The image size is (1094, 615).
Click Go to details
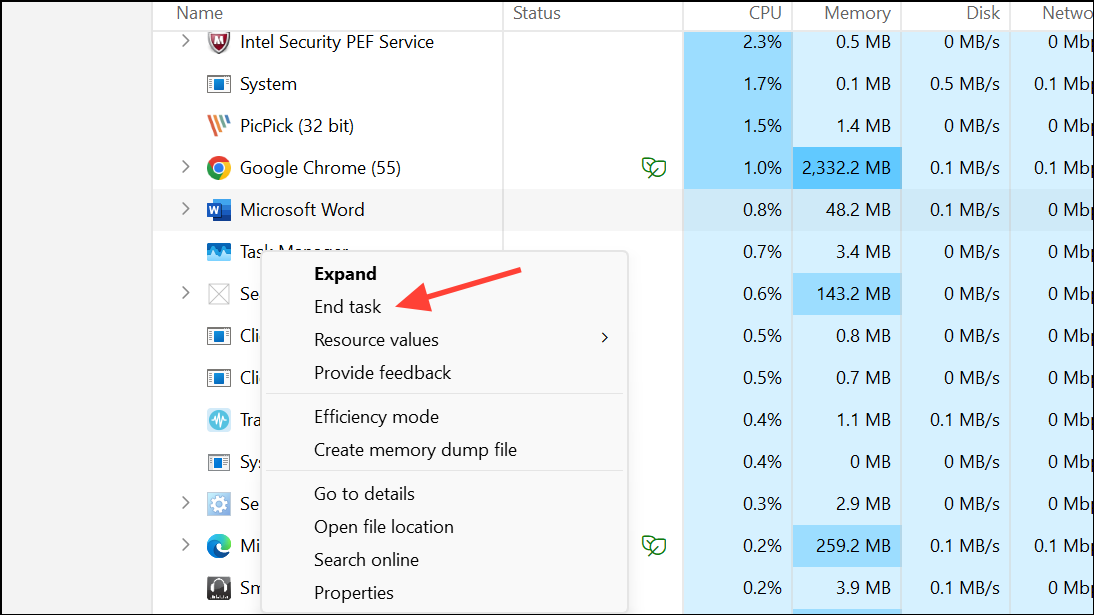[364, 493]
